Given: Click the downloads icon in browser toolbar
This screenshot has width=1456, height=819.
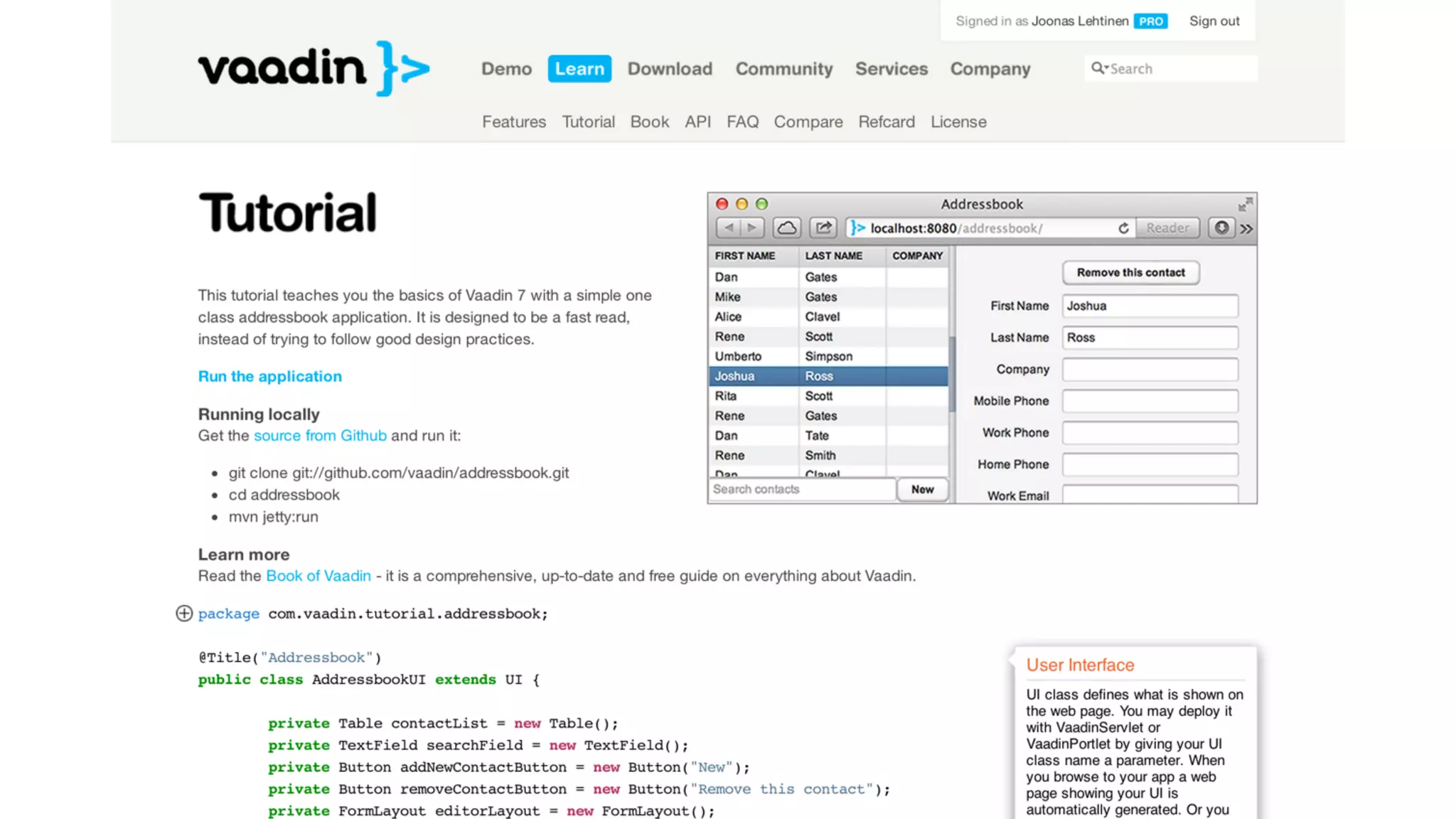Looking at the screenshot, I should [x=1221, y=228].
